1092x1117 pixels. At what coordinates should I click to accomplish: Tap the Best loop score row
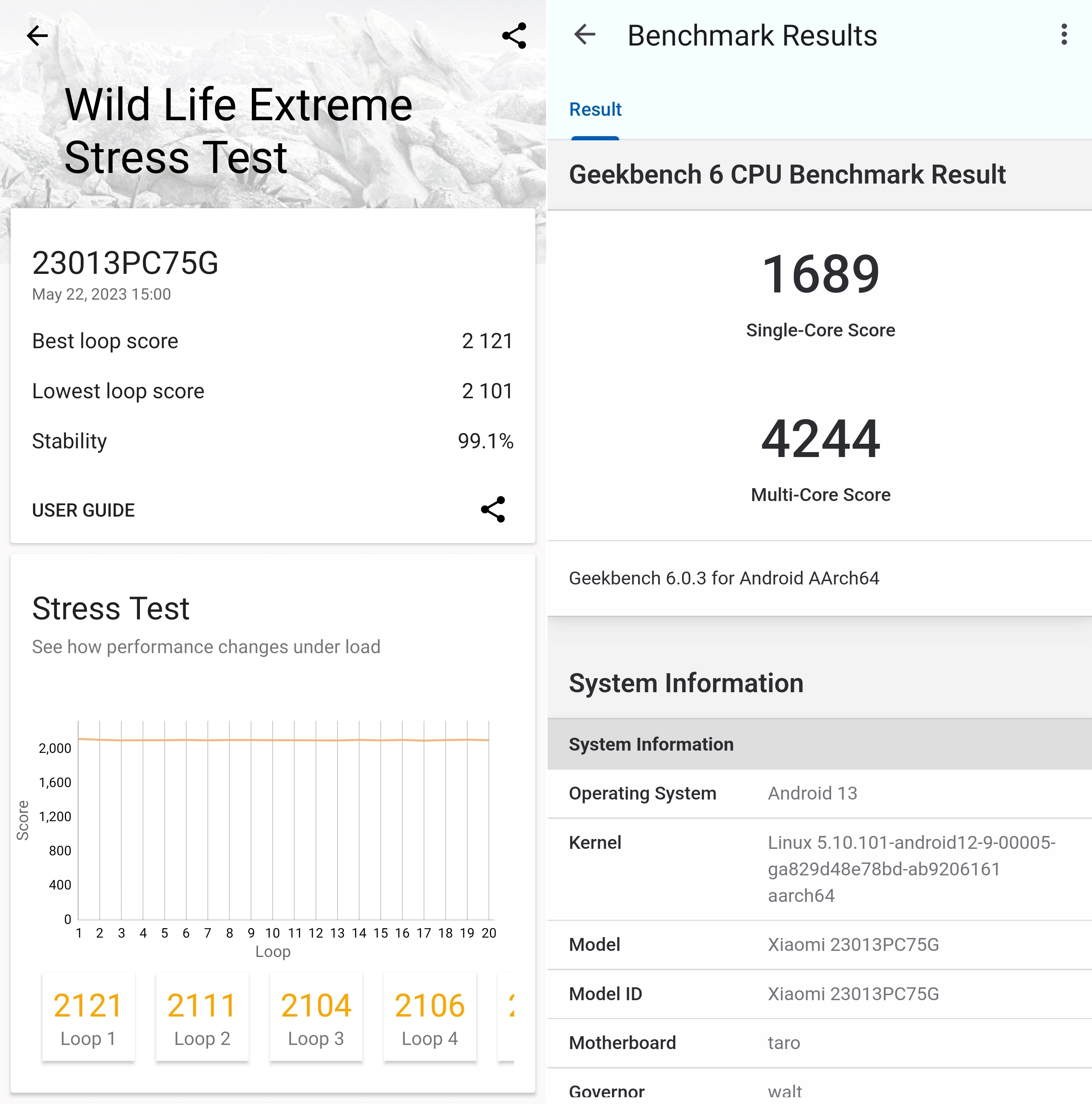272,341
